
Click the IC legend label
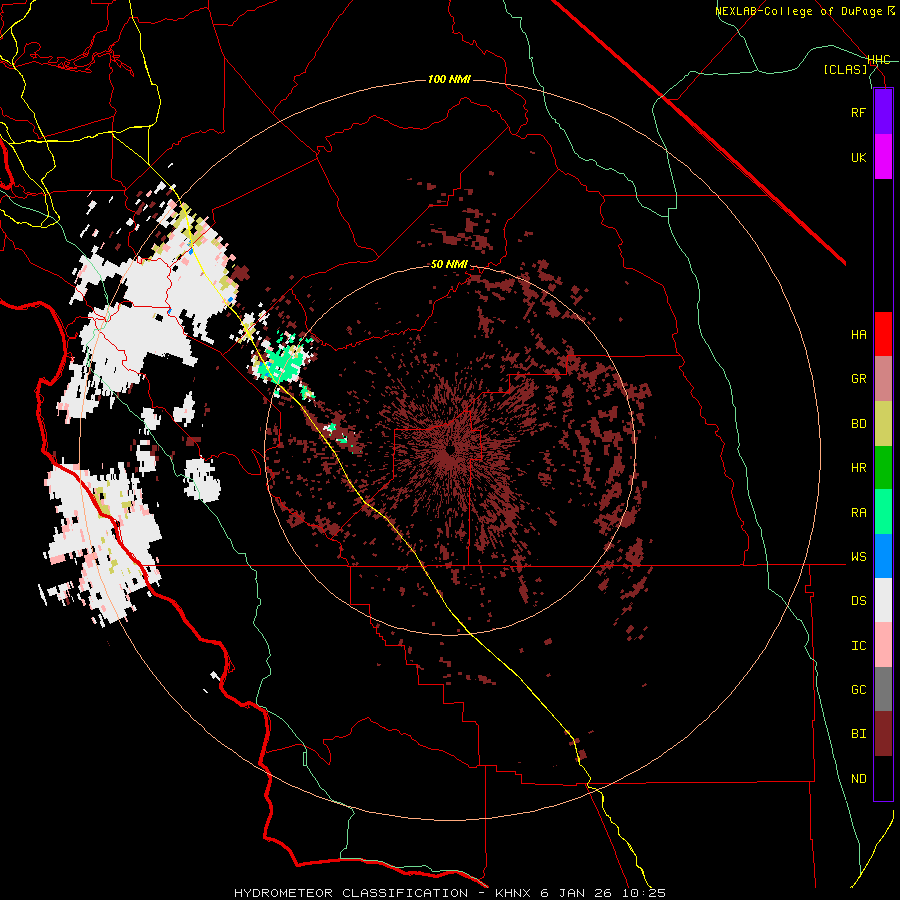[x=858, y=646]
